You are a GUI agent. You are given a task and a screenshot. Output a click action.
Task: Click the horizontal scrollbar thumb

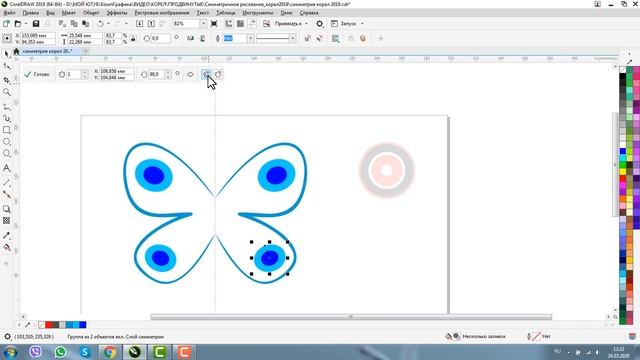(351, 317)
